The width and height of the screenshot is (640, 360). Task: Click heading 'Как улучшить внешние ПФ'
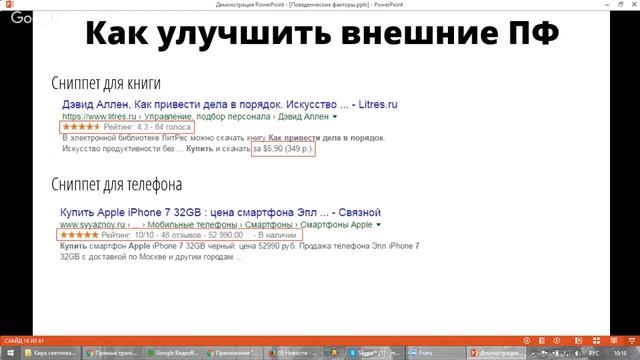pyautogui.click(x=322, y=33)
